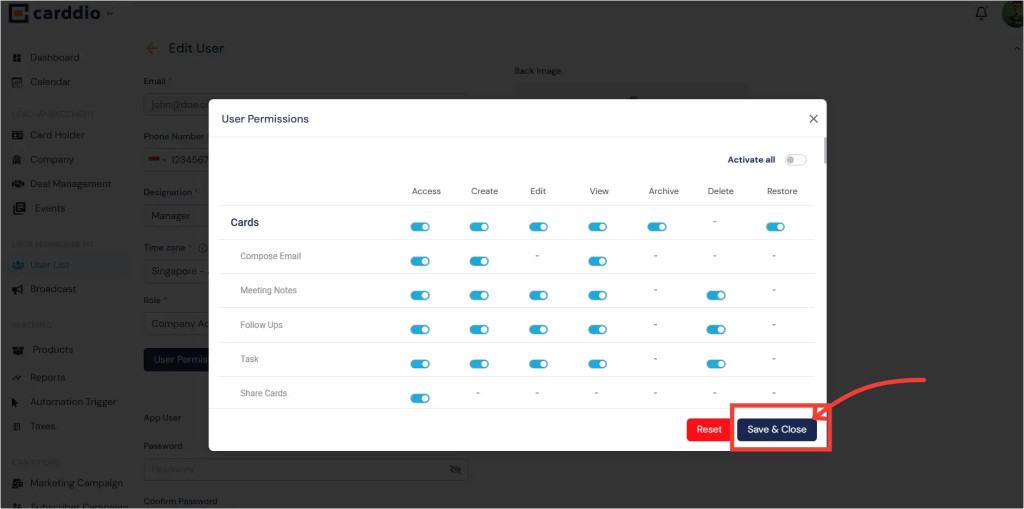Click the back arrow beside Edit User
The height and width of the screenshot is (509, 1024).
[x=152, y=48]
